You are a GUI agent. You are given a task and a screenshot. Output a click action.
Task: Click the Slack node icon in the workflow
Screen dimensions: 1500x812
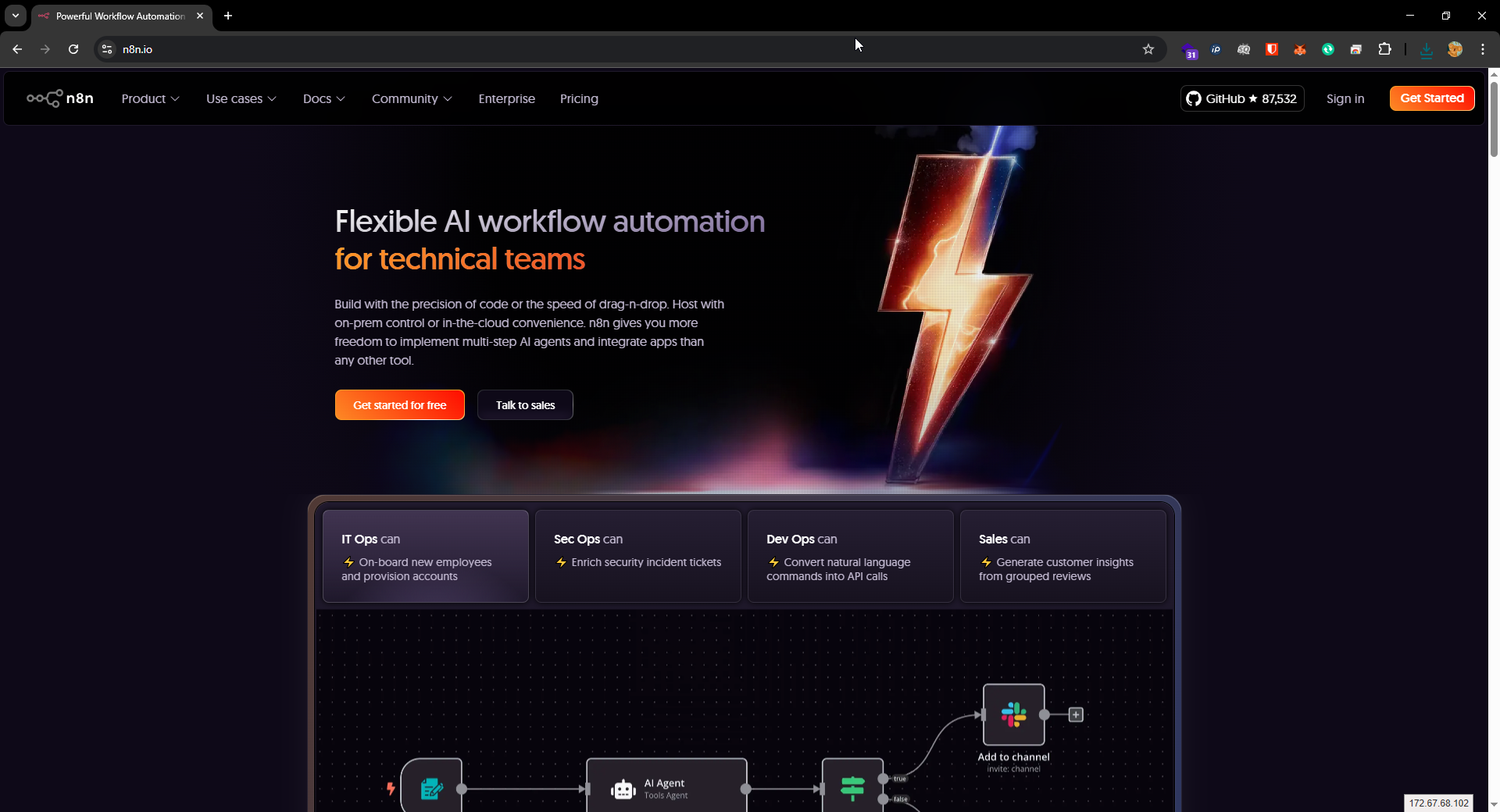click(x=1013, y=714)
